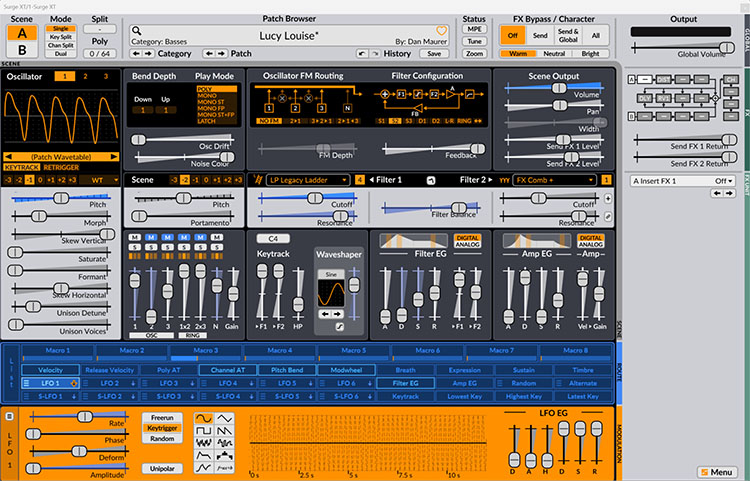Mute oscillator 1 in the mixer
750x481 pixels.
coord(134,238)
